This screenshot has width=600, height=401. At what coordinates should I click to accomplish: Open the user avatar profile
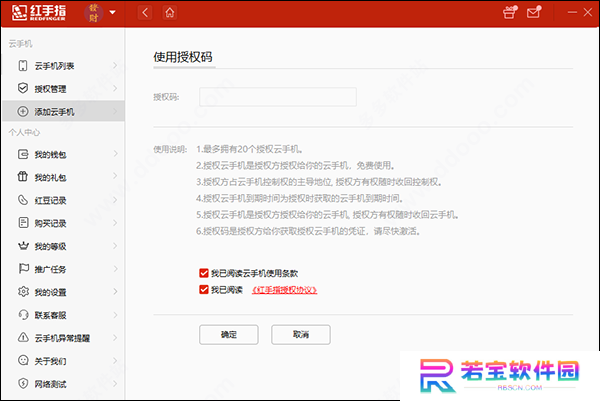click(x=94, y=13)
